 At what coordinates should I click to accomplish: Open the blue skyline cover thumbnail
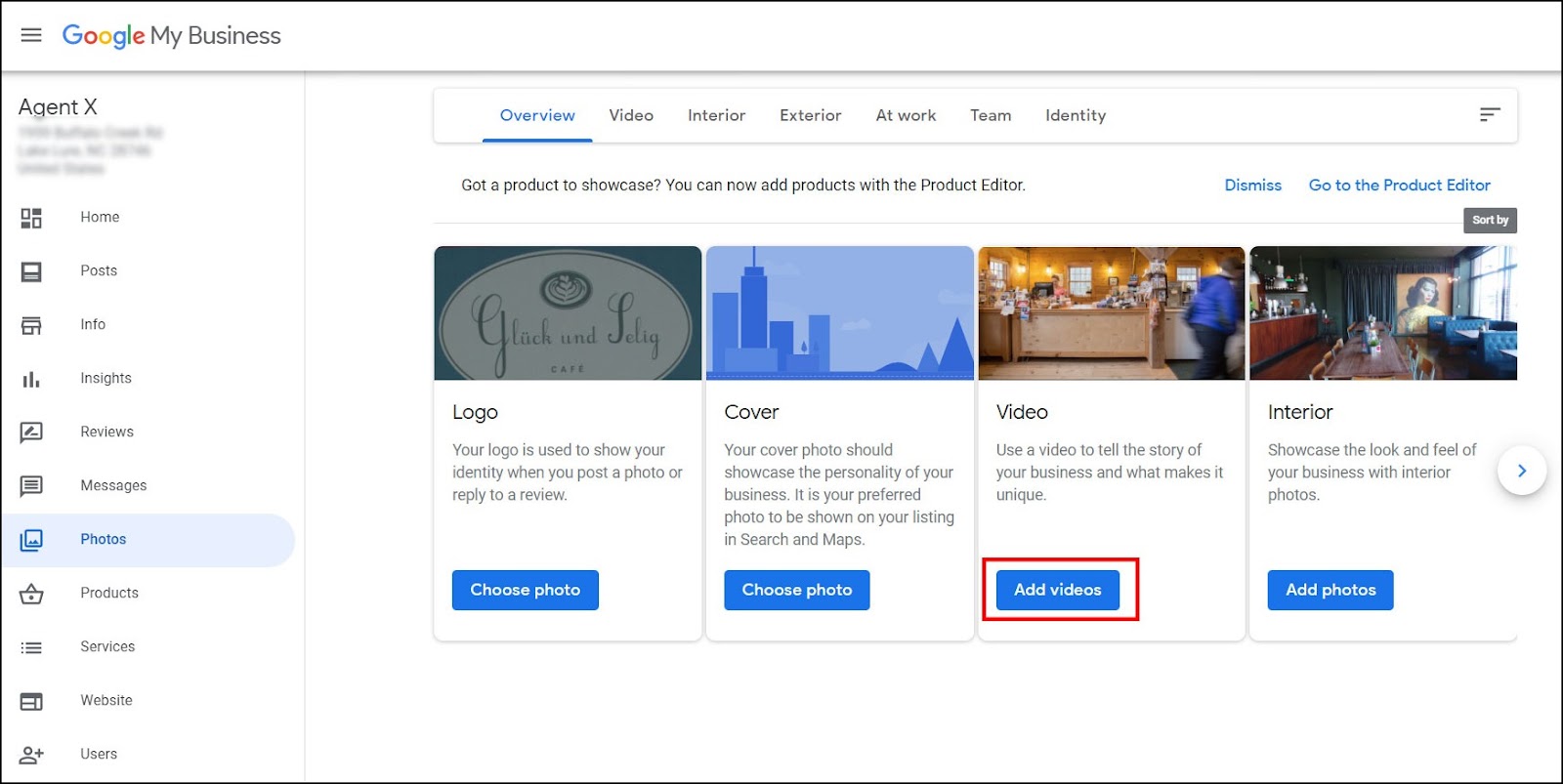click(840, 312)
